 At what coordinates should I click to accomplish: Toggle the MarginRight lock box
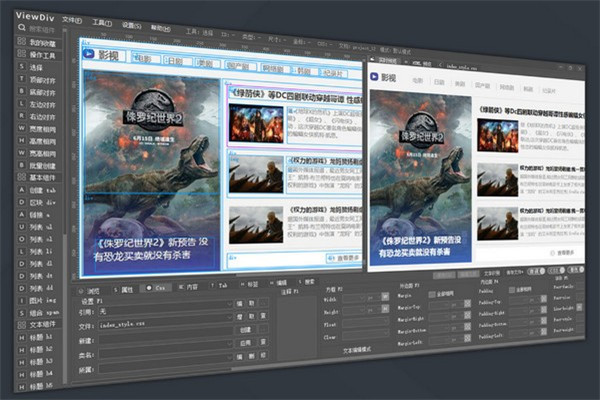(x=467, y=315)
